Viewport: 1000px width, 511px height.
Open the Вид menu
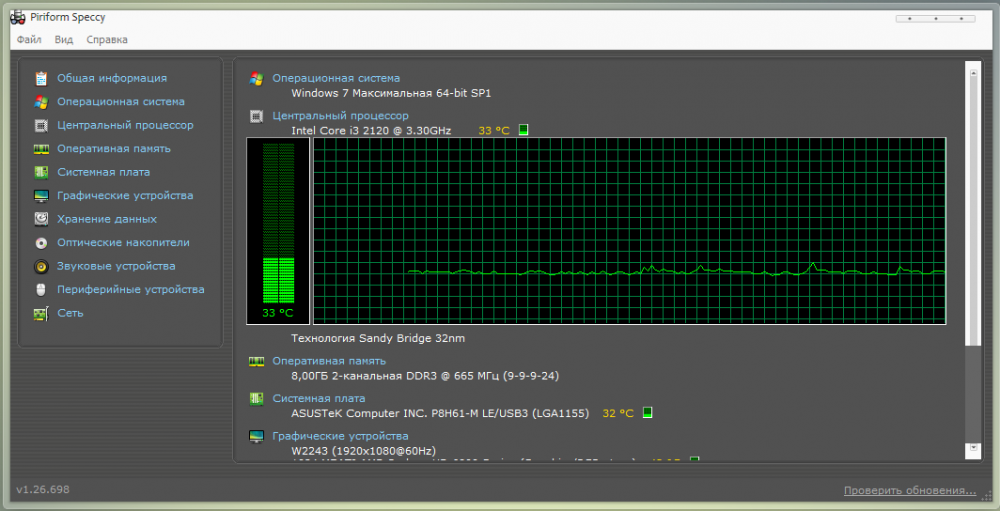[x=64, y=40]
